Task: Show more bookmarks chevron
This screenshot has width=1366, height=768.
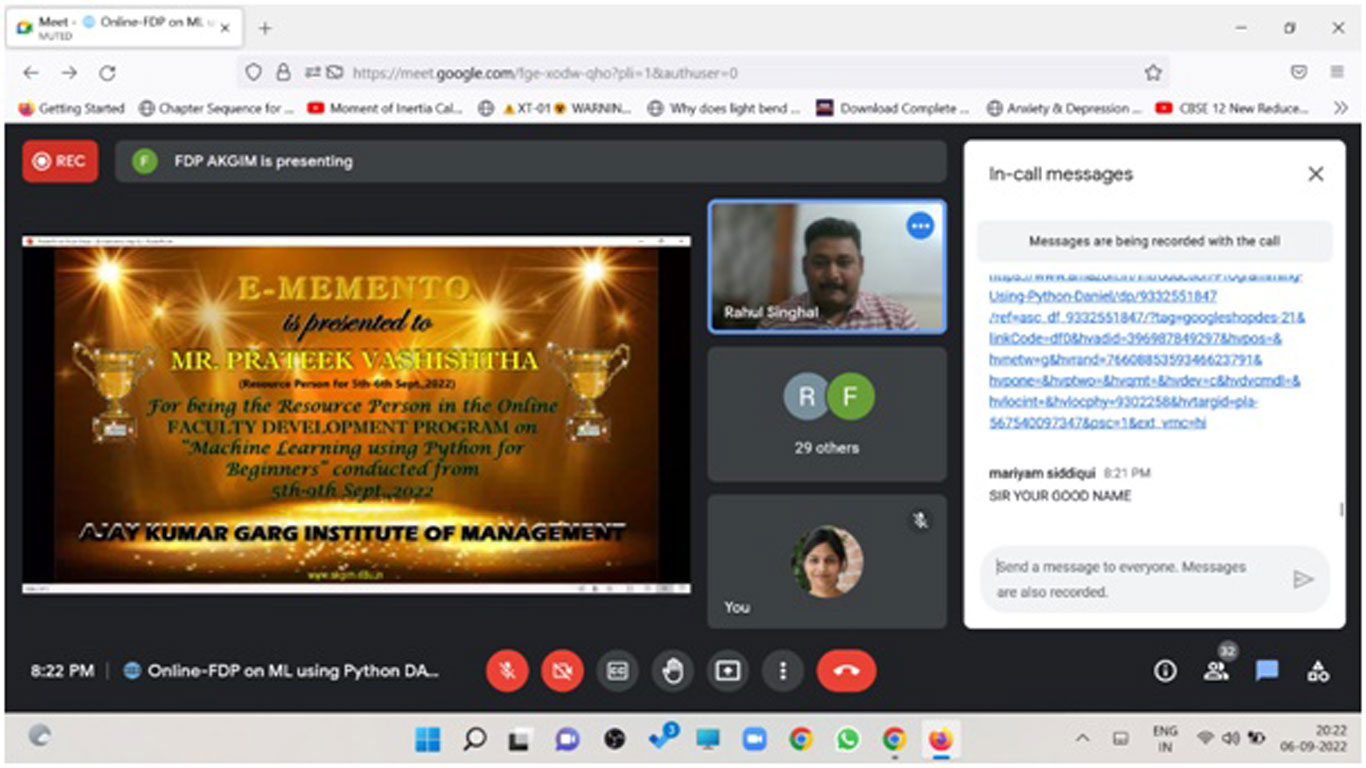Action: click(1341, 108)
